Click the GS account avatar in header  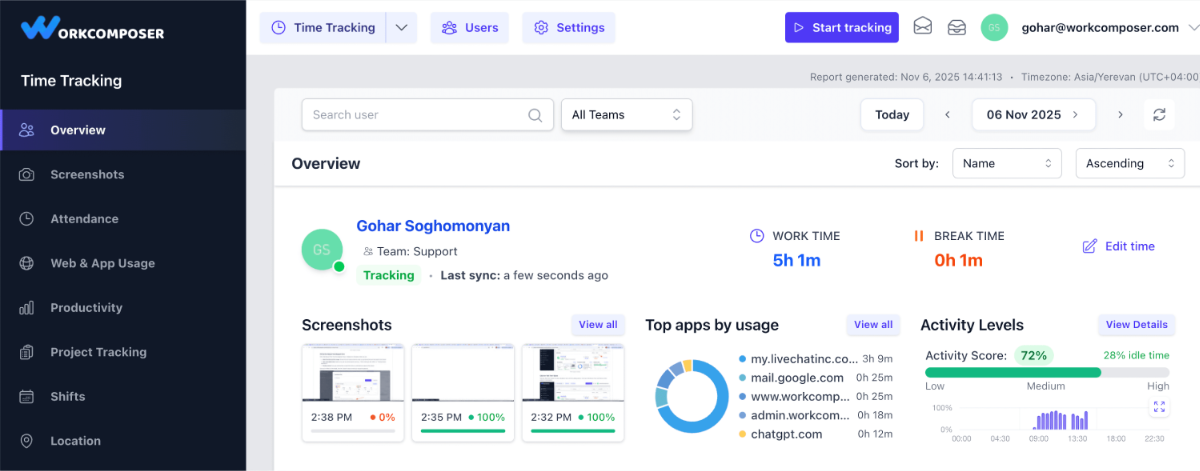(993, 28)
